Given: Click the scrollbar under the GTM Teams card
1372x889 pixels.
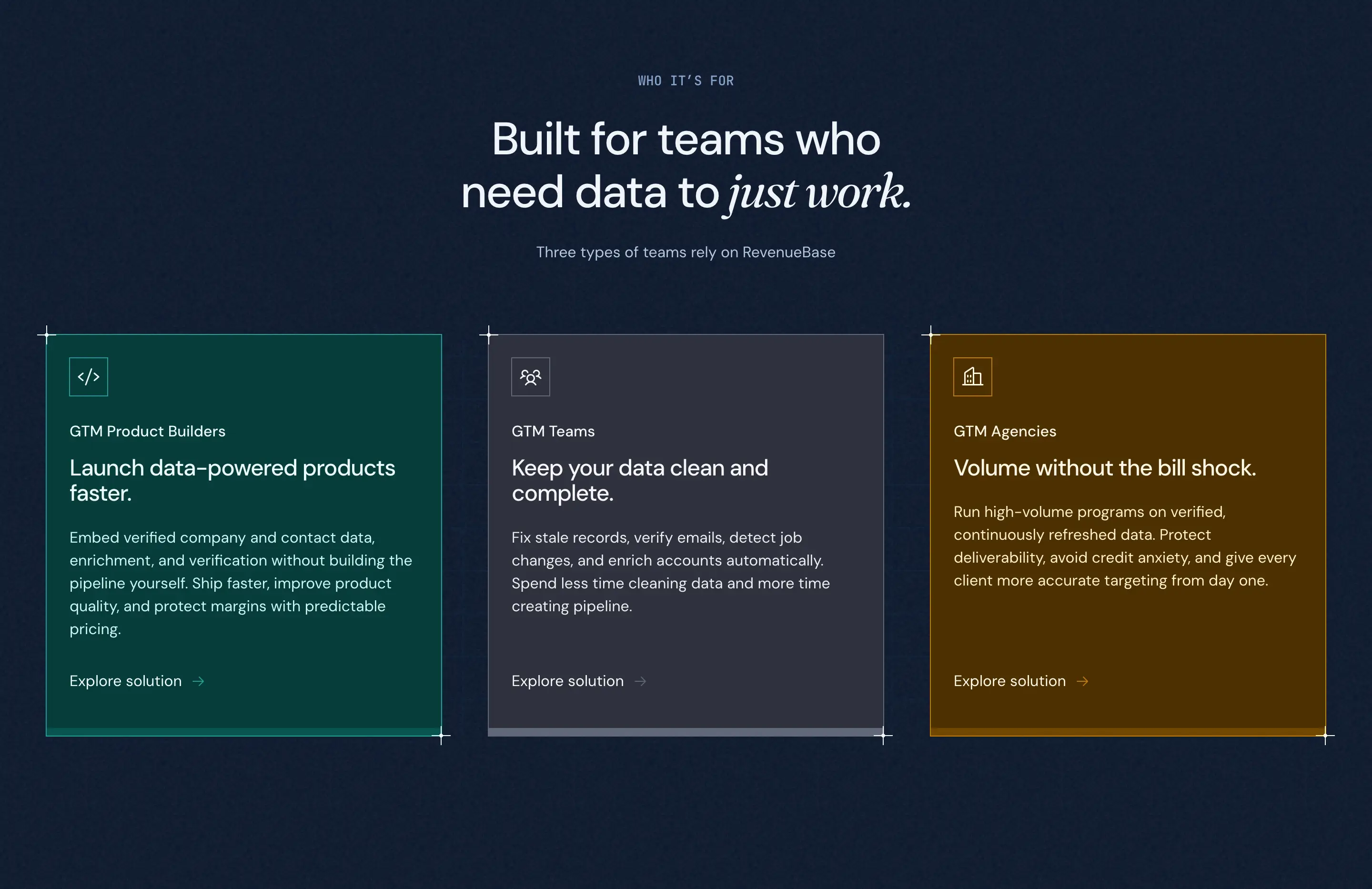Looking at the screenshot, I should tap(686, 733).
